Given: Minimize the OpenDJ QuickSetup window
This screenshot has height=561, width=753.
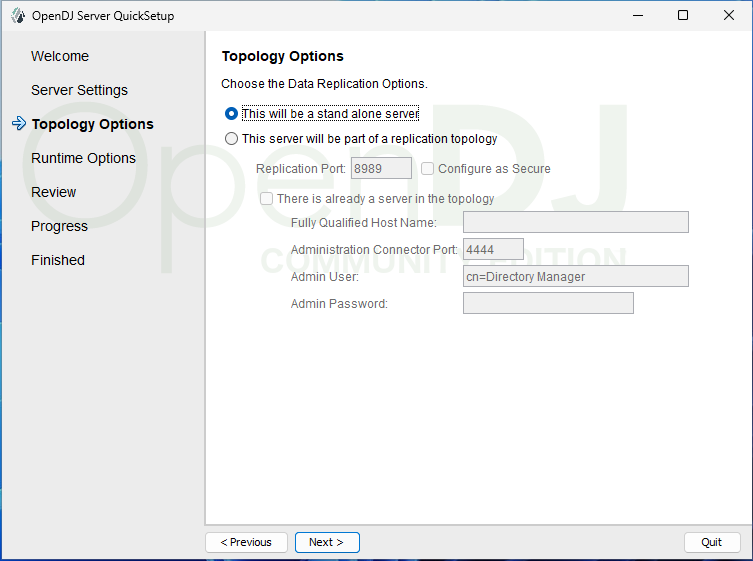Looking at the screenshot, I should (636, 15).
